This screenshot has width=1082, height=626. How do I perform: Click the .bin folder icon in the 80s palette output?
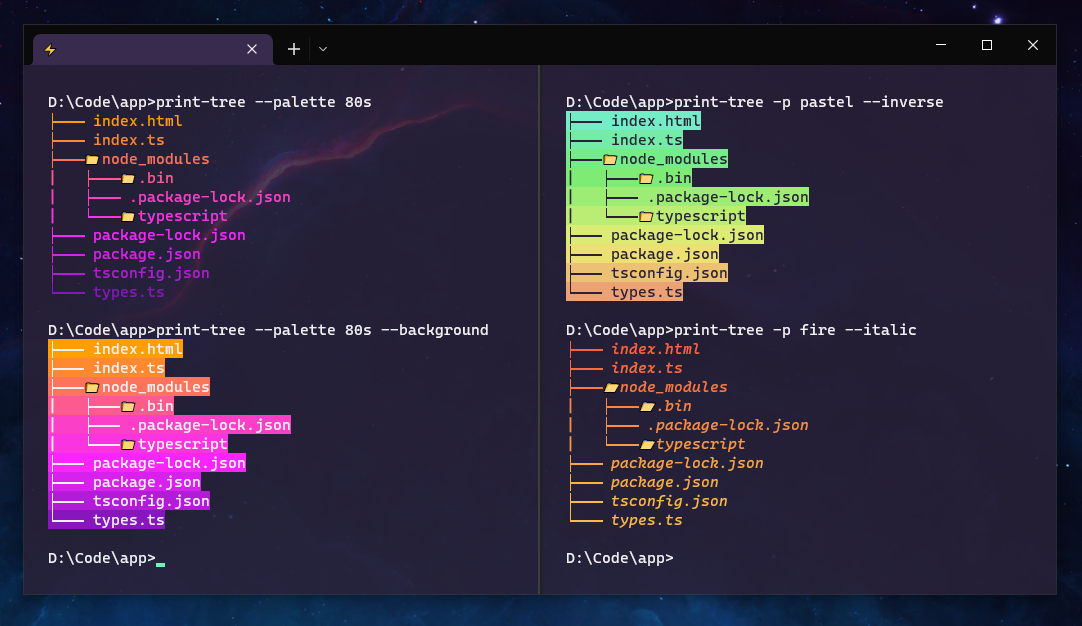pyautogui.click(x=129, y=178)
